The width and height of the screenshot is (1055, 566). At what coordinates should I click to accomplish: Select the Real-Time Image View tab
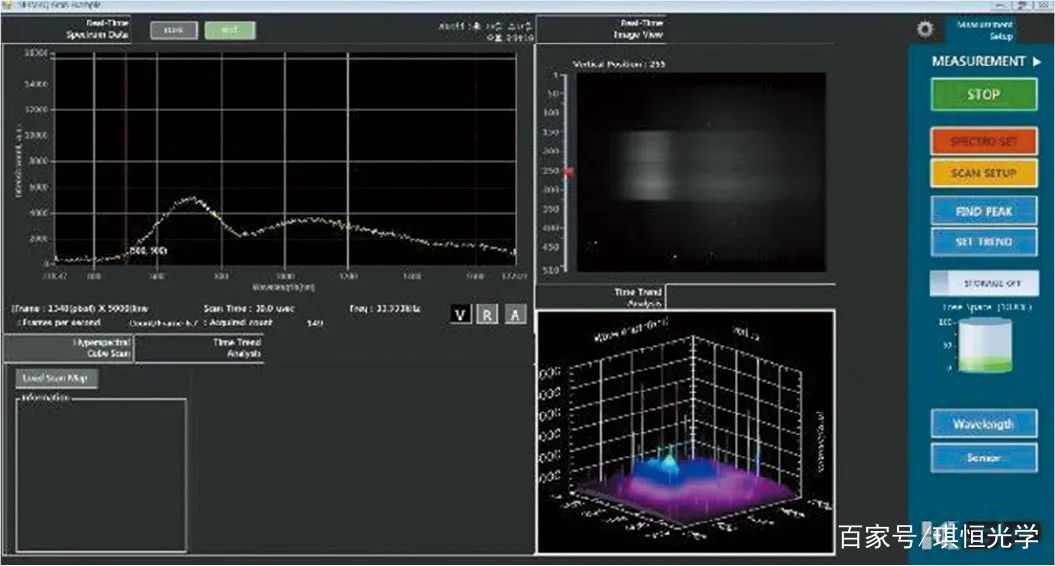(x=600, y=28)
